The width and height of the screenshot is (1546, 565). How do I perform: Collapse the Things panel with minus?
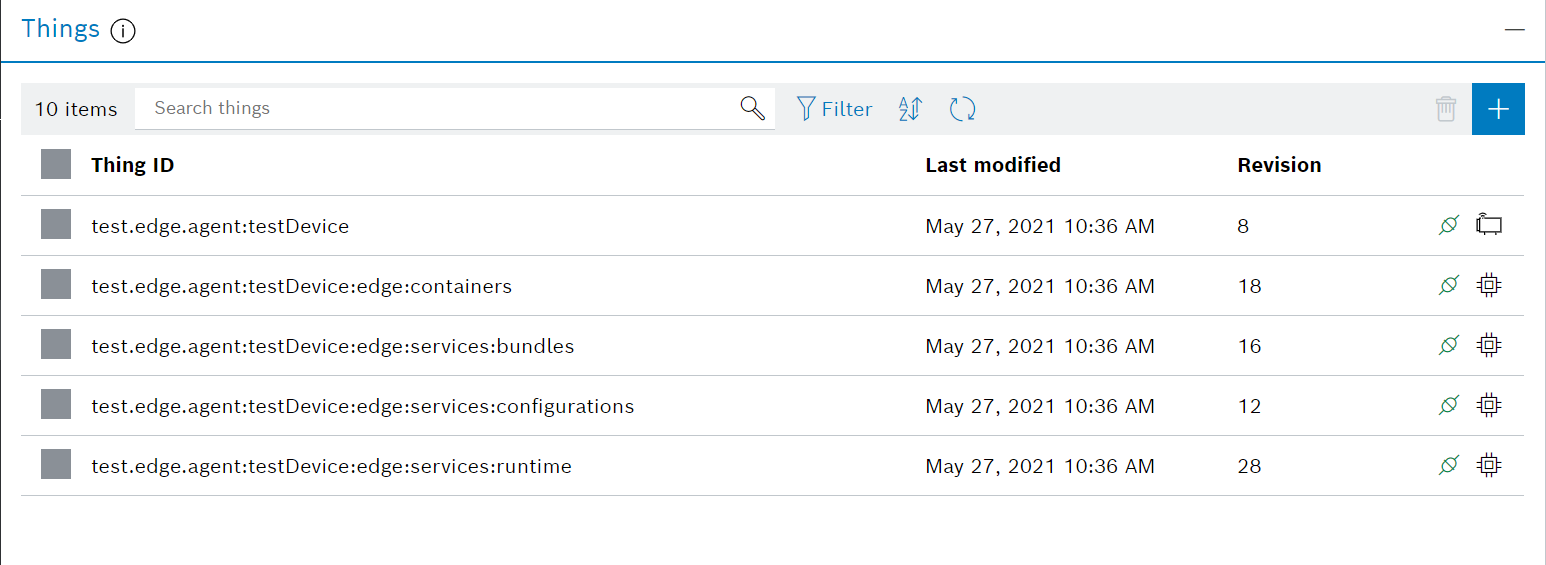[1515, 30]
